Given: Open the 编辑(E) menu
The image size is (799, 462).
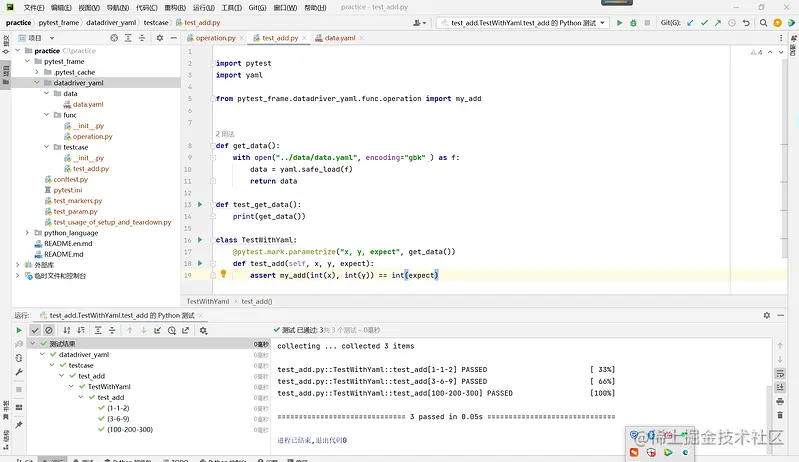Looking at the screenshot, I should [x=61, y=8].
